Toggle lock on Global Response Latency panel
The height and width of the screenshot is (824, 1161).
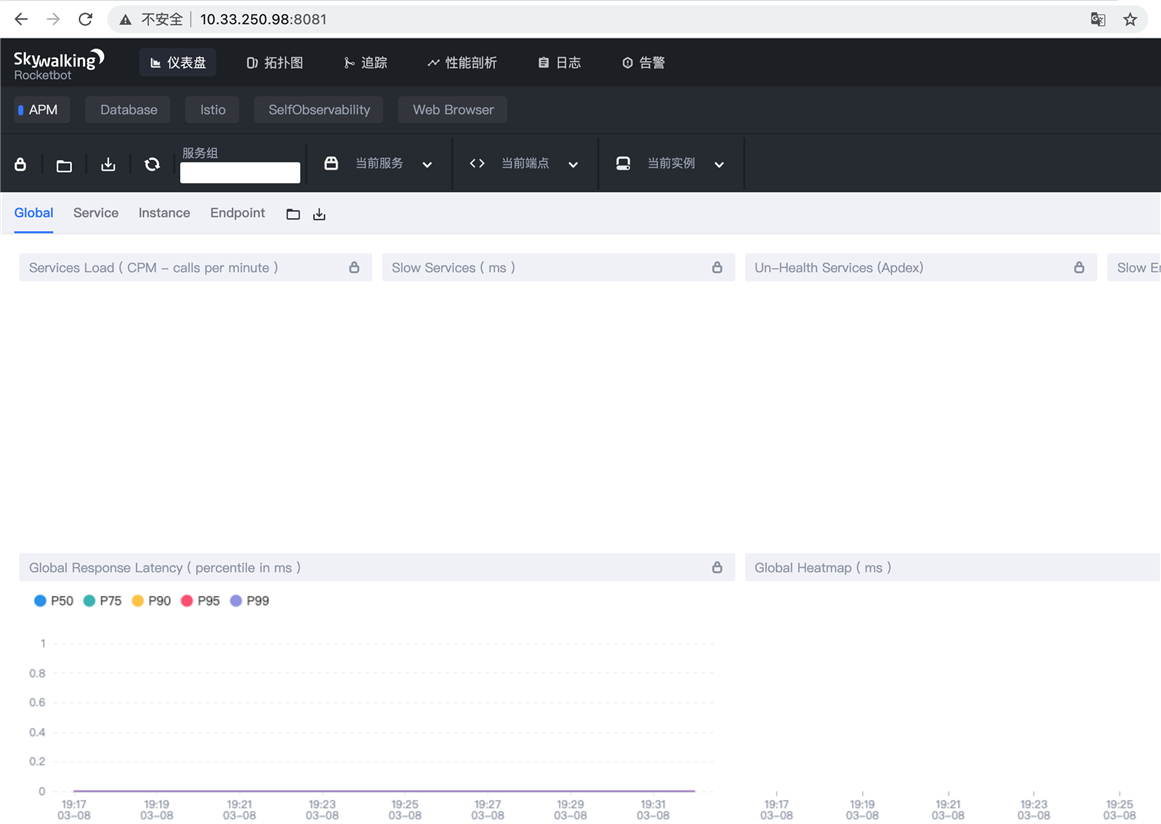pyautogui.click(x=717, y=568)
